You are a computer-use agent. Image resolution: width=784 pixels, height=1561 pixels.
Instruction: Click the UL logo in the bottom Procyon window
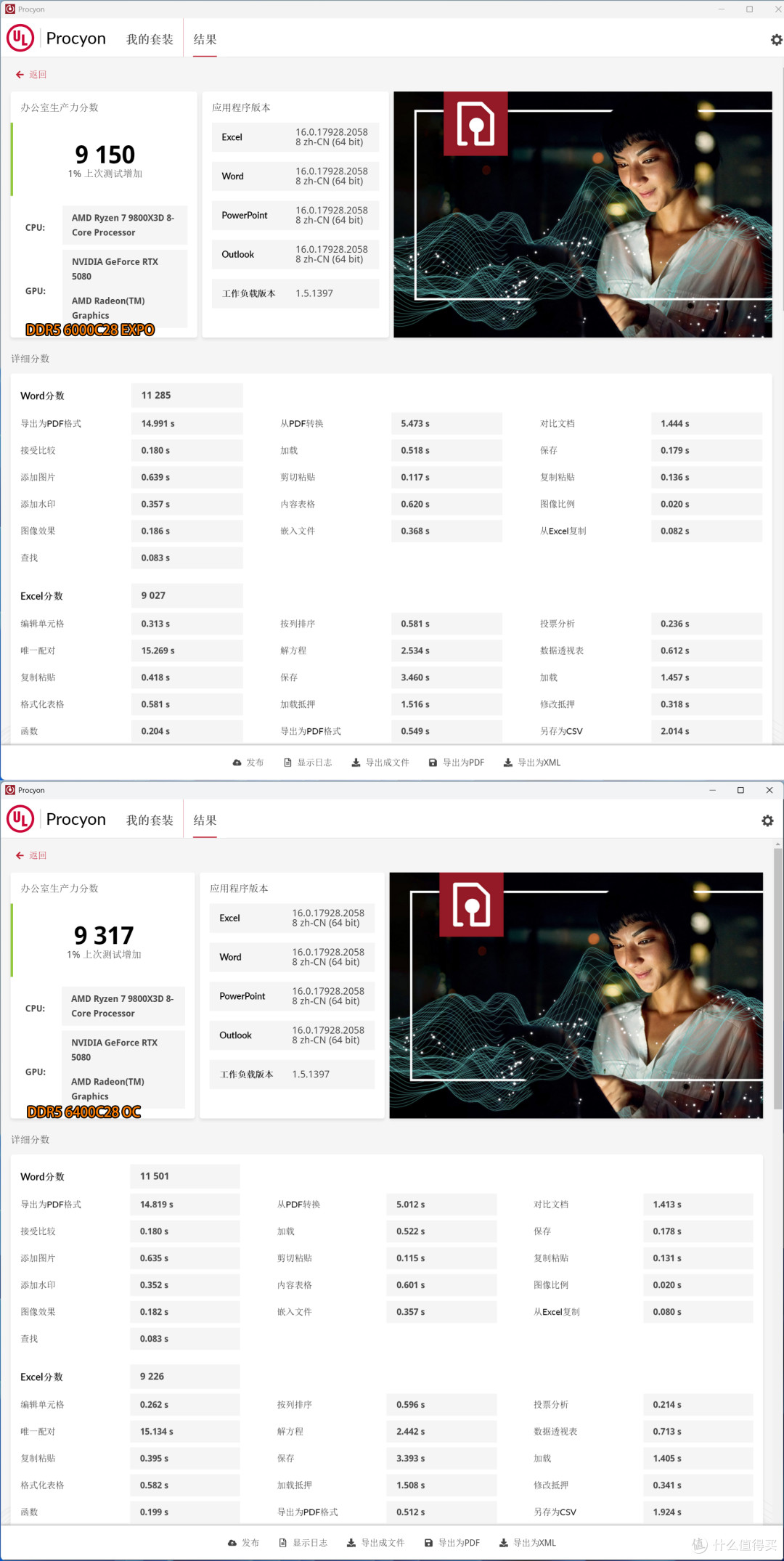coord(20,819)
